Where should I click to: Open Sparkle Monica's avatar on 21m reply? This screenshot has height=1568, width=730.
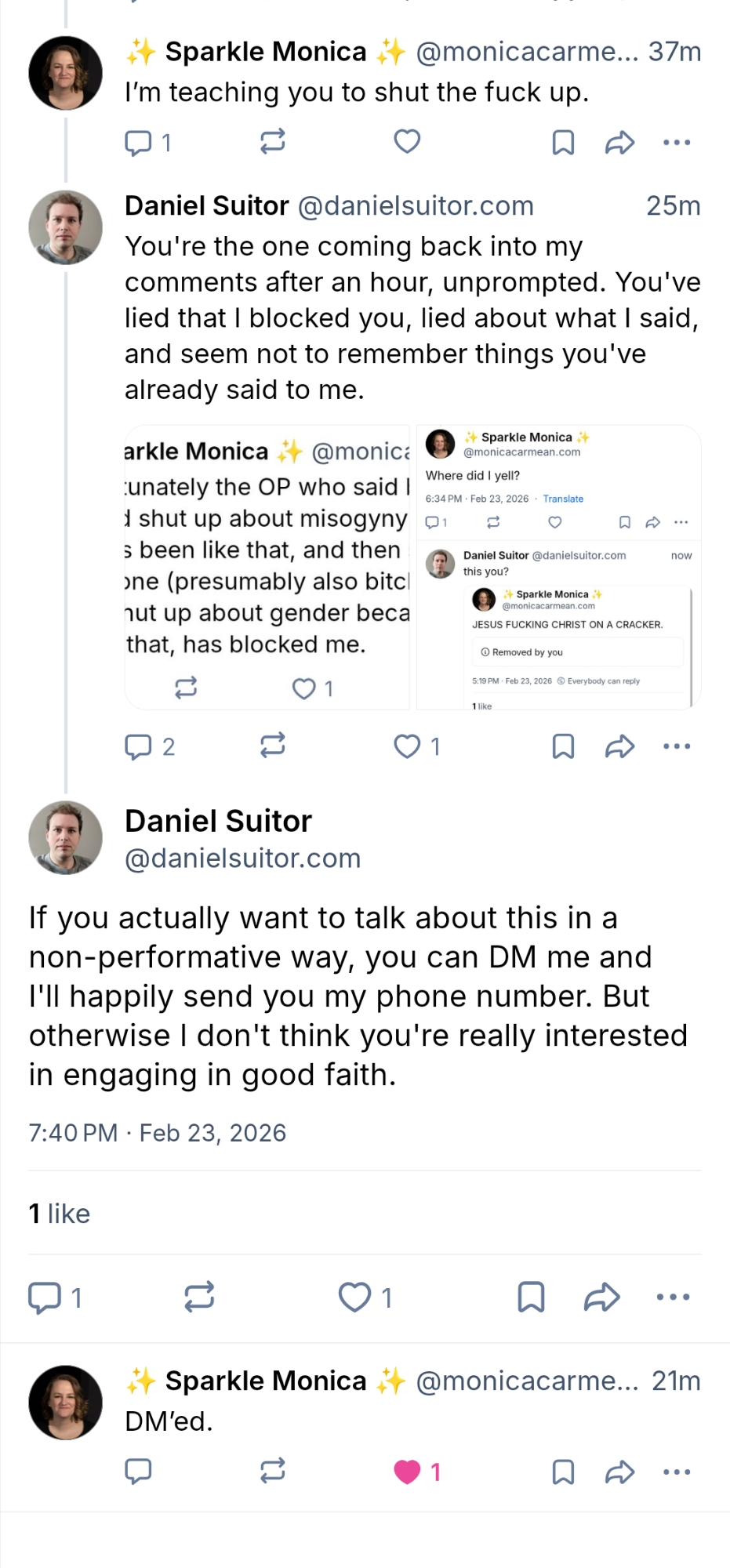point(66,1402)
